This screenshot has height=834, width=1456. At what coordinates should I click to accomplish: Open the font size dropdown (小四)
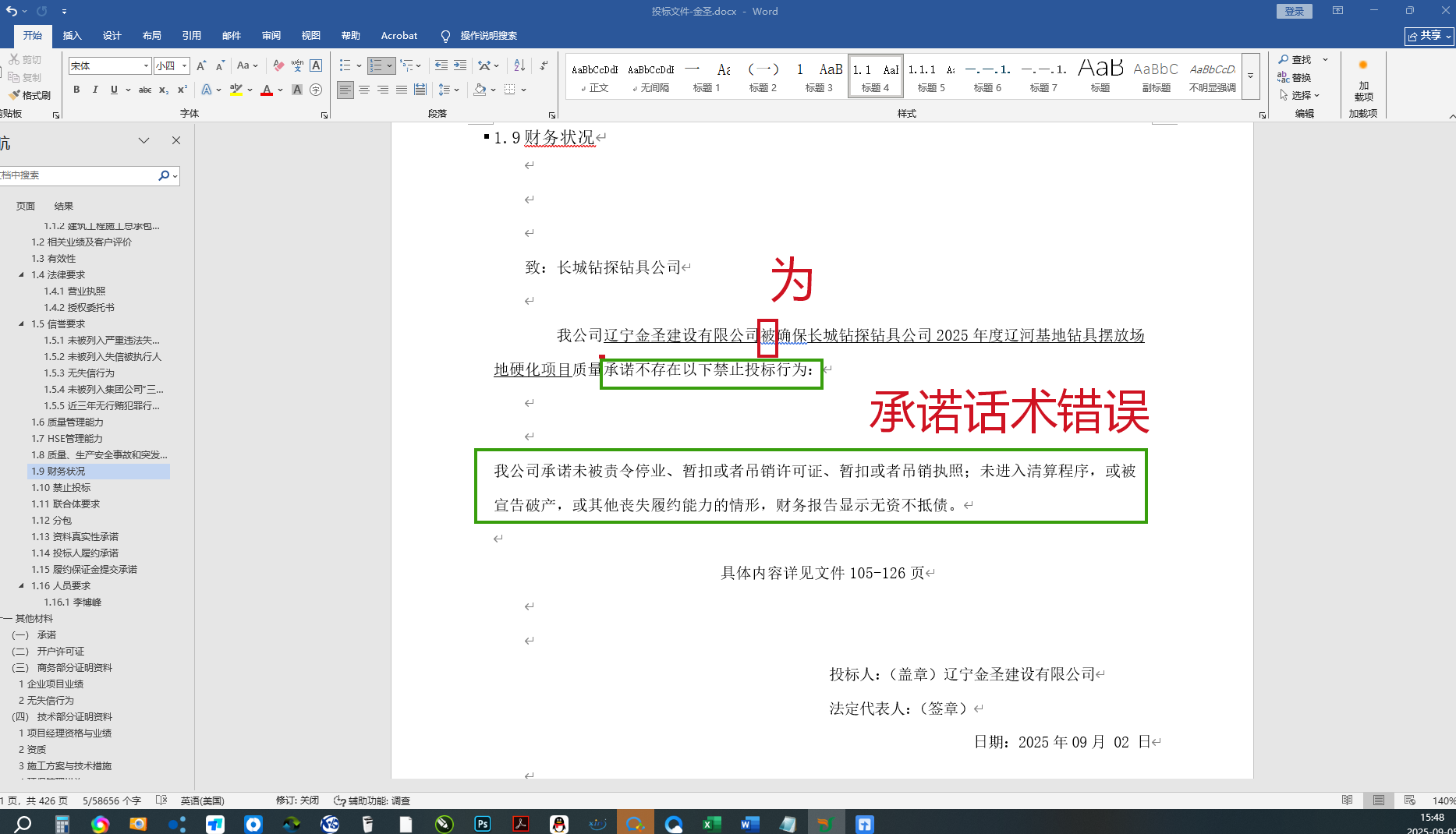(x=184, y=65)
